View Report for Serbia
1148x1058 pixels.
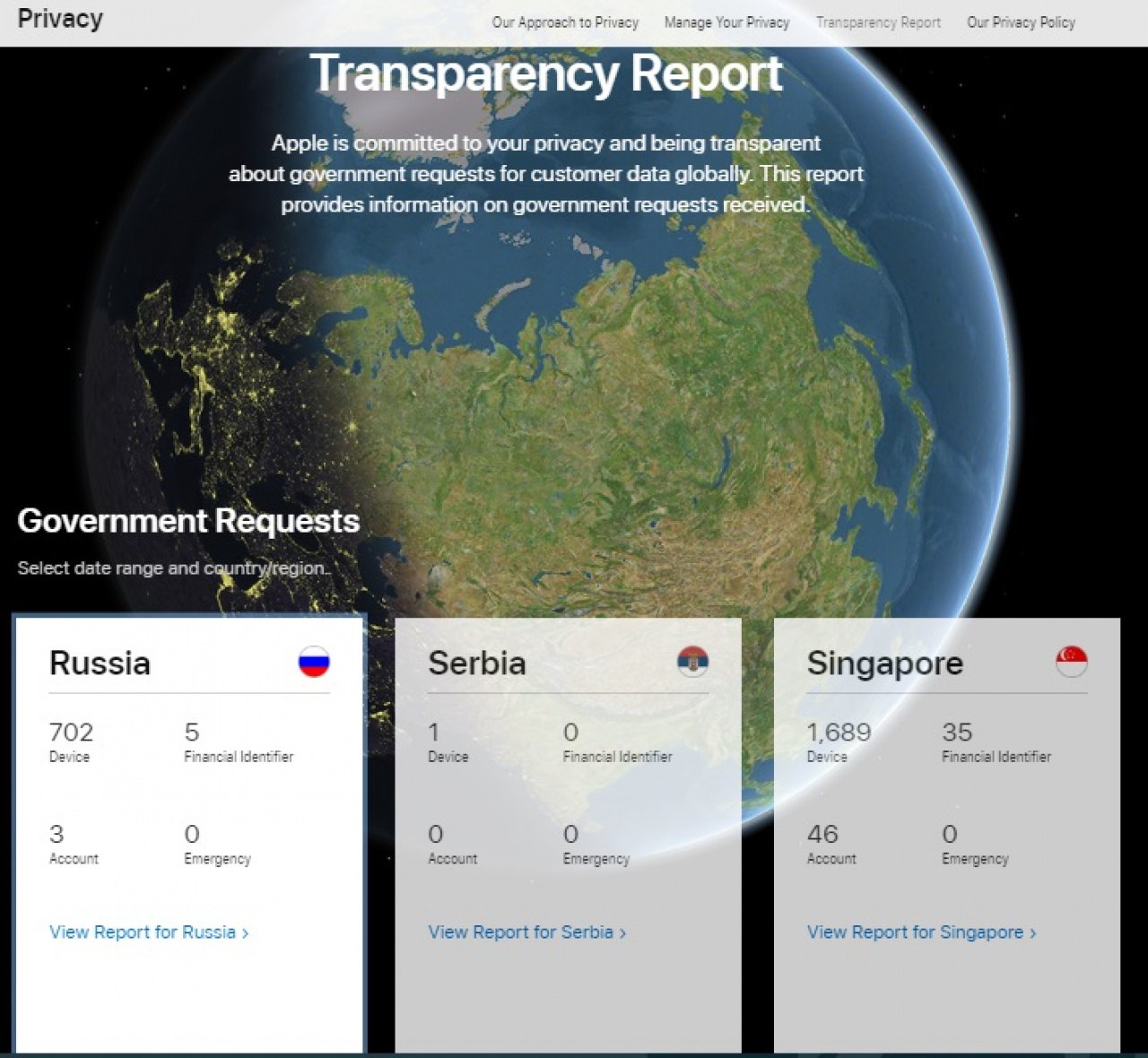[527, 932]
